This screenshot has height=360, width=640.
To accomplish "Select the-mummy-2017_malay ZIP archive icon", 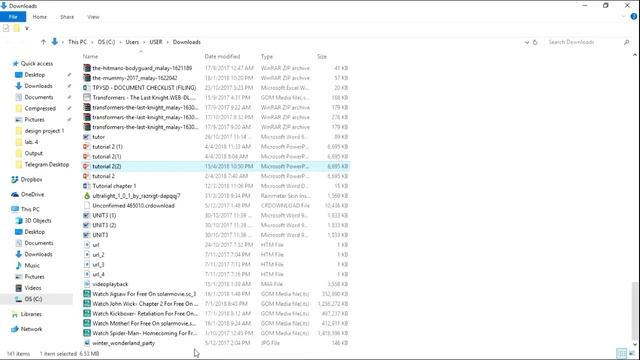I will tap(87, 78).
